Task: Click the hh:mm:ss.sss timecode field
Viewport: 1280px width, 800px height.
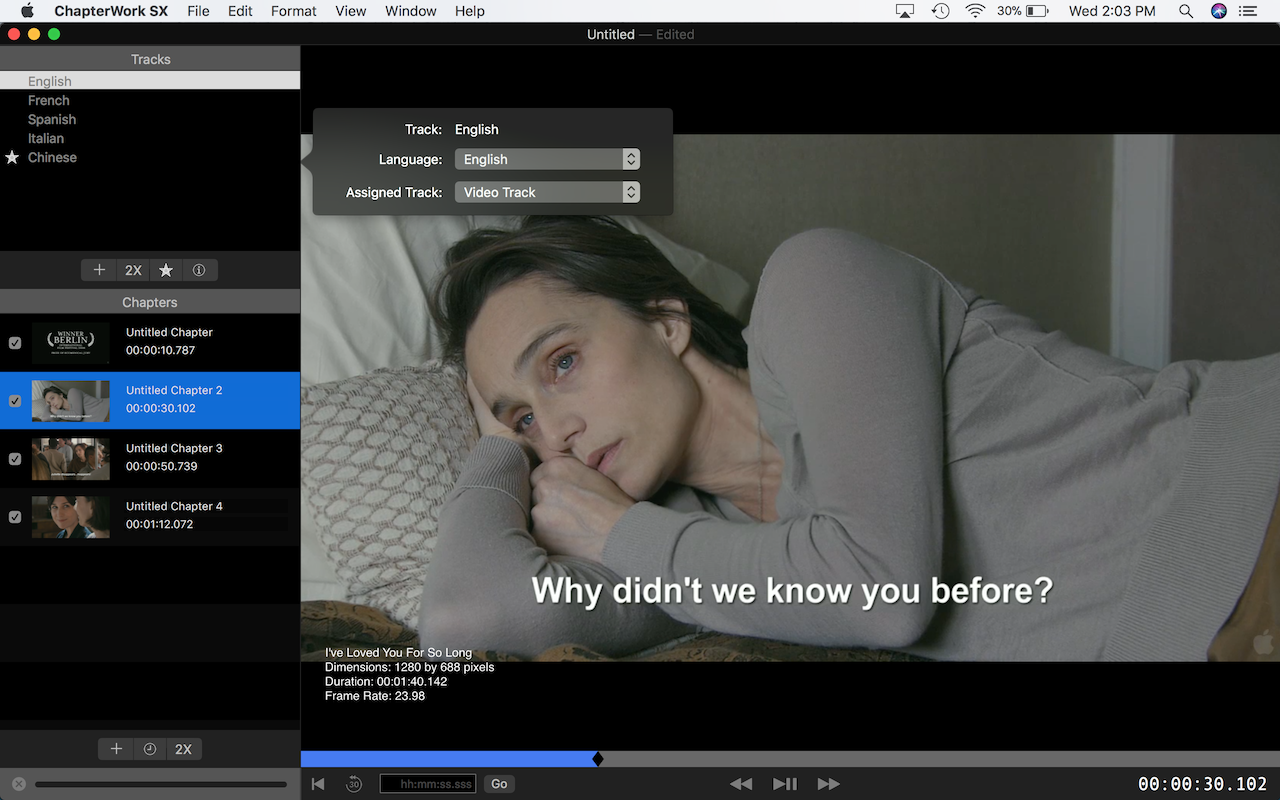Action: [428, 784]
